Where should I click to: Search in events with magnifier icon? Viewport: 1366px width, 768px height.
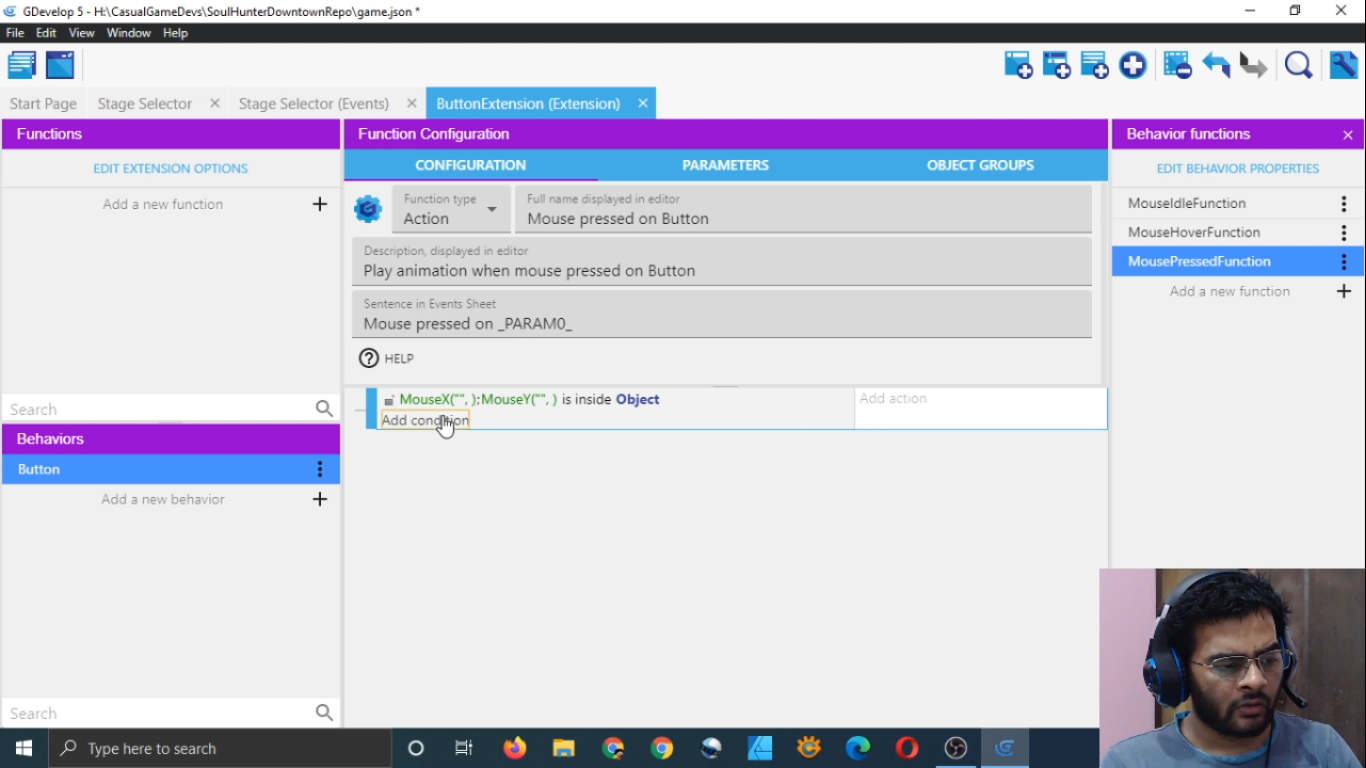click(1298, 66)
